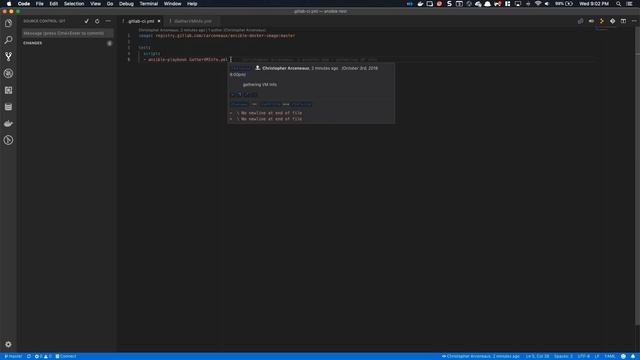Open the Explorer files view
The image size is (640, 360).
[x=8, y=23]
